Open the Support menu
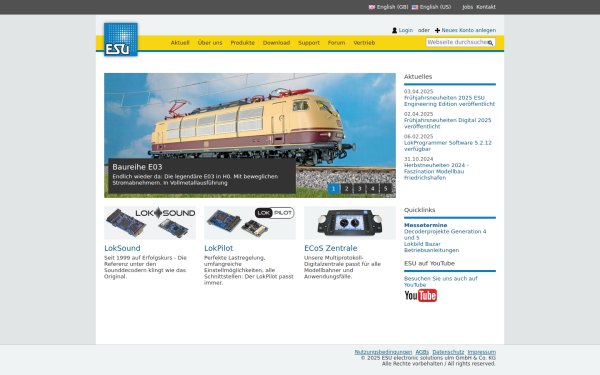The width and height of the screenshot is (600, 375). tap(309, 43)
